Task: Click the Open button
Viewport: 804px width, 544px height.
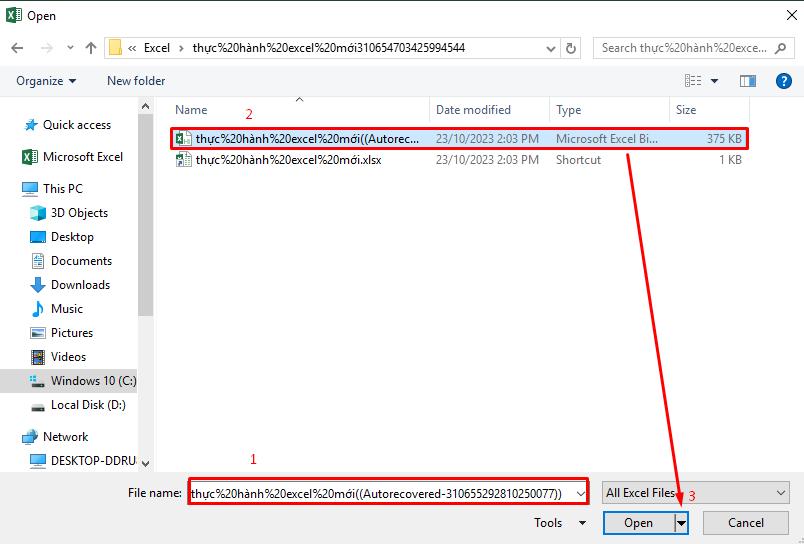Action: click(639, 523)
